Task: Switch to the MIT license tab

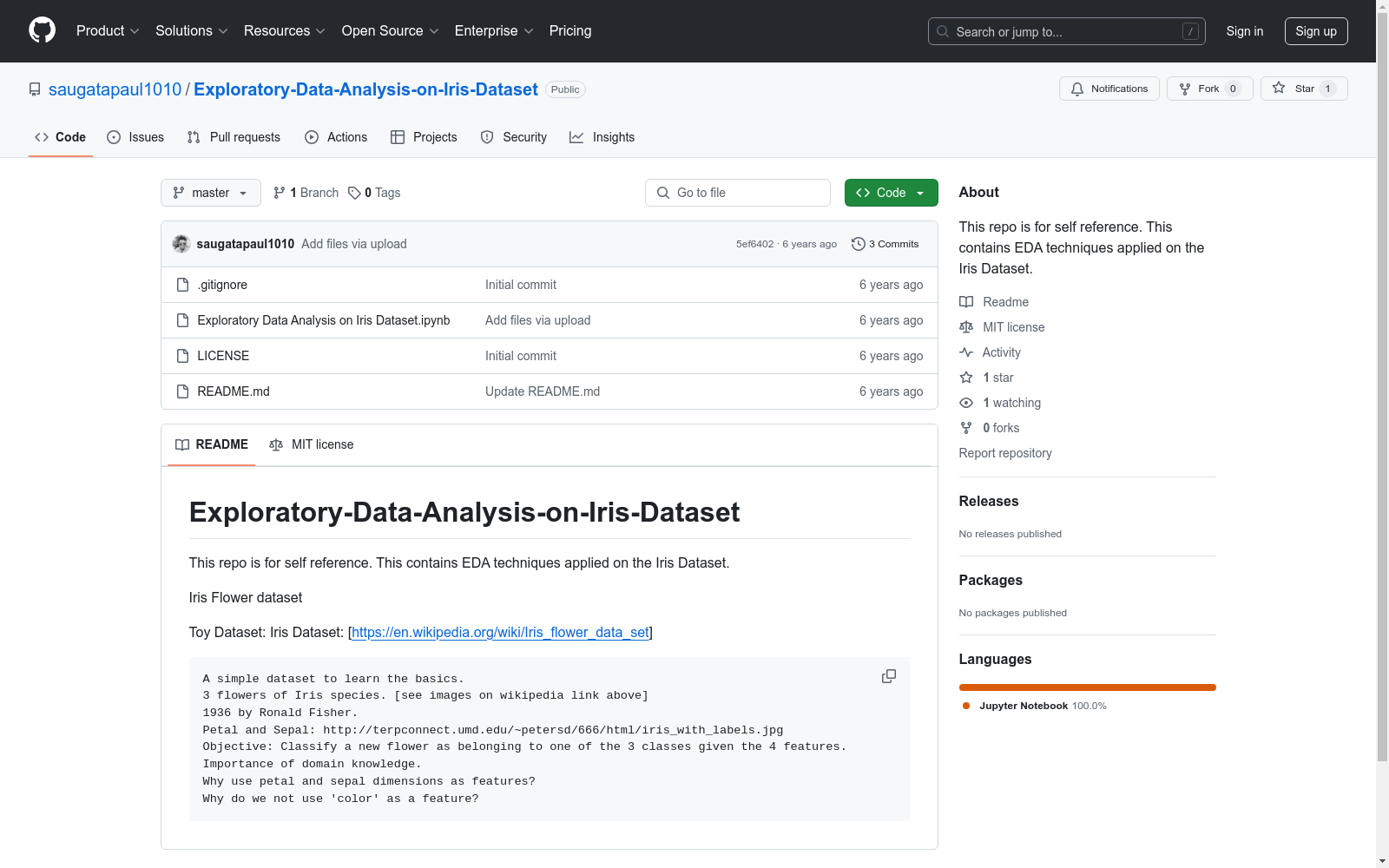Action: point(312,444)
